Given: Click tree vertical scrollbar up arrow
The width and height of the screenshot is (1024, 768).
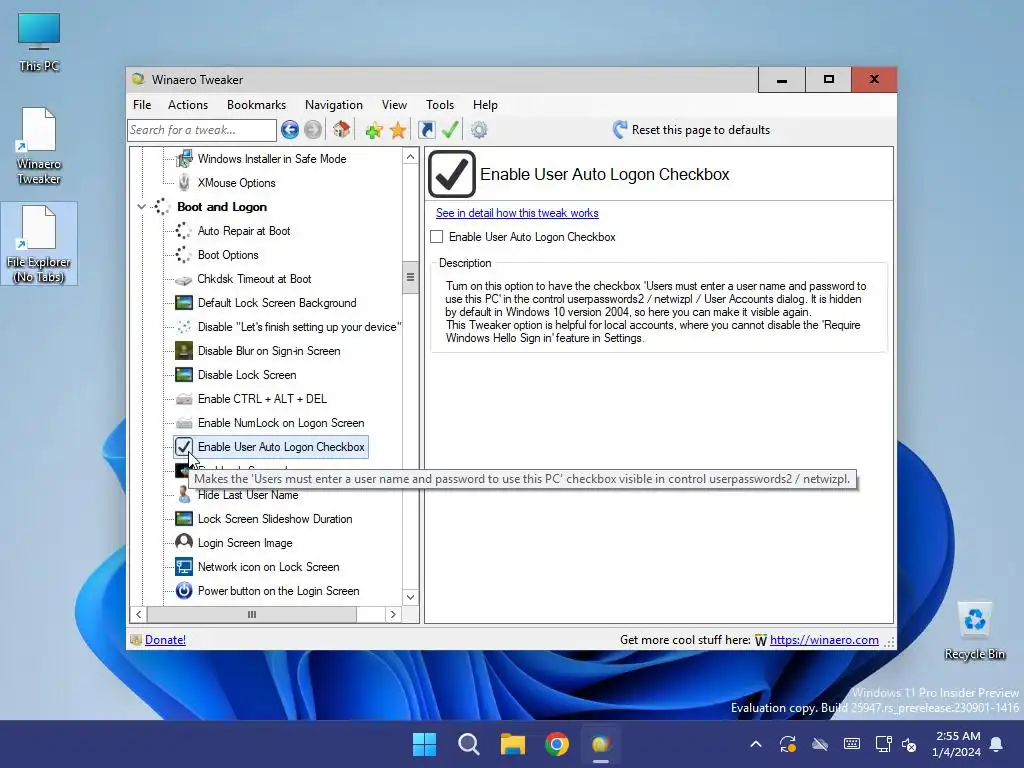Looking at the screenshot, I should click(x=410, y=157).
